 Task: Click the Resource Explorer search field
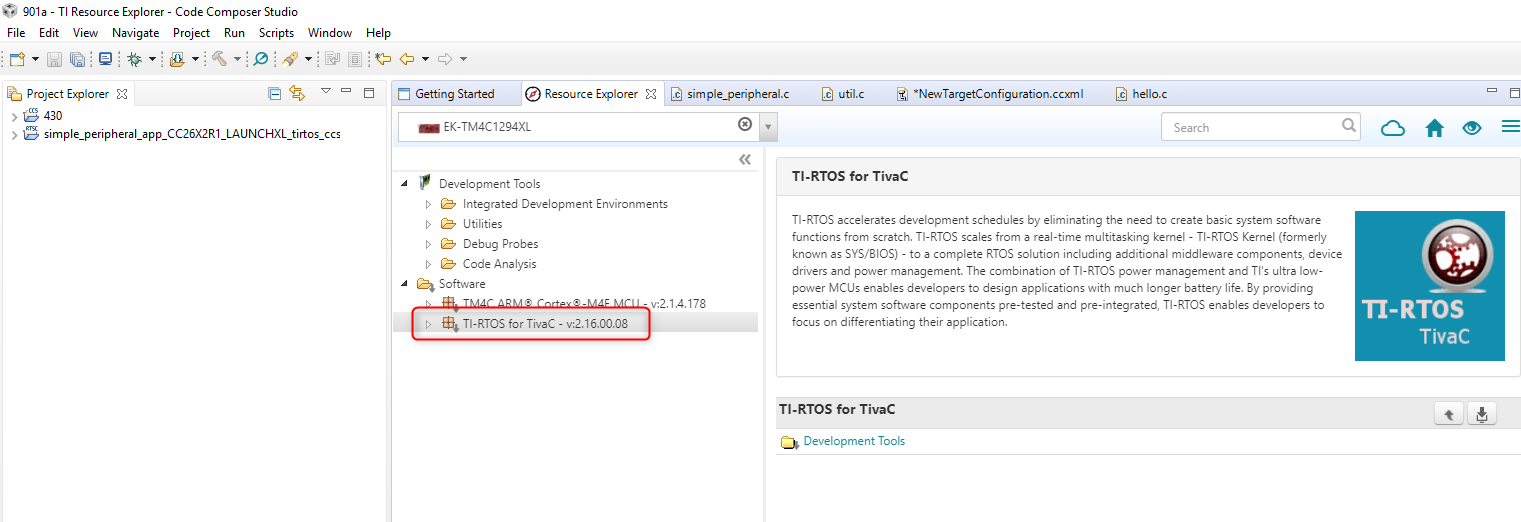[x=1250, y=127]
